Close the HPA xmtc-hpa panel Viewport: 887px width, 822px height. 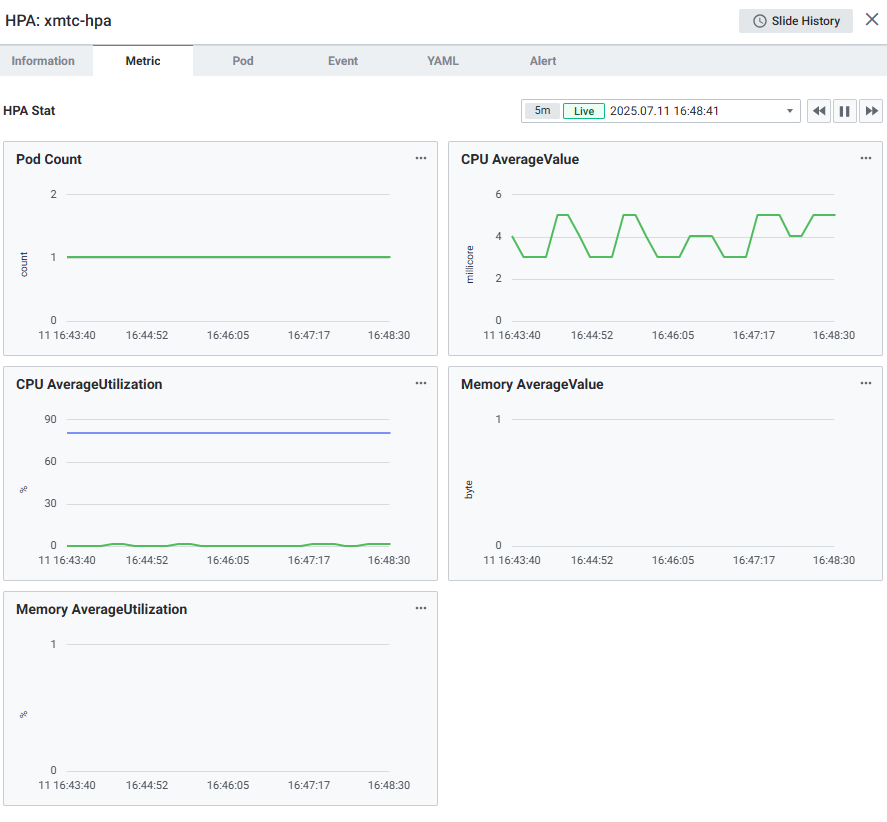[872, 20]
